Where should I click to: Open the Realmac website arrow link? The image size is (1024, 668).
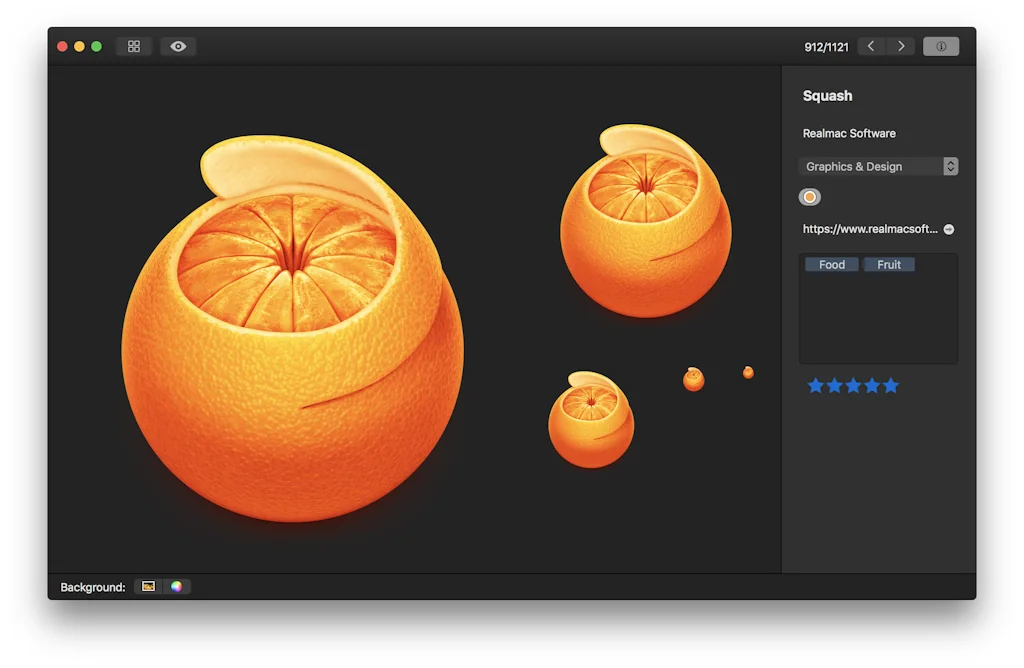pos(949,229)
